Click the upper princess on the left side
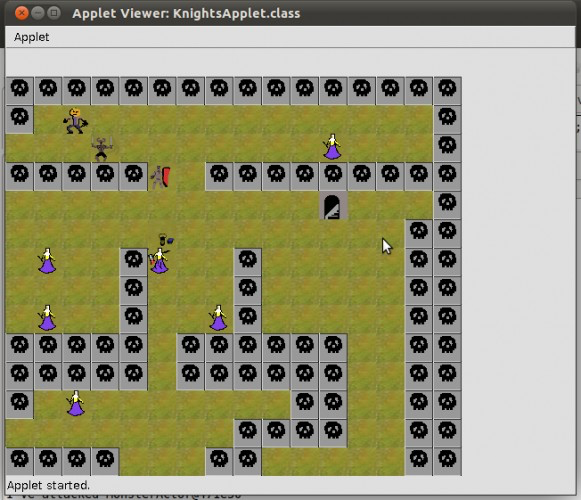This screenshot has height=500, width=581. [x=47, y=261]
